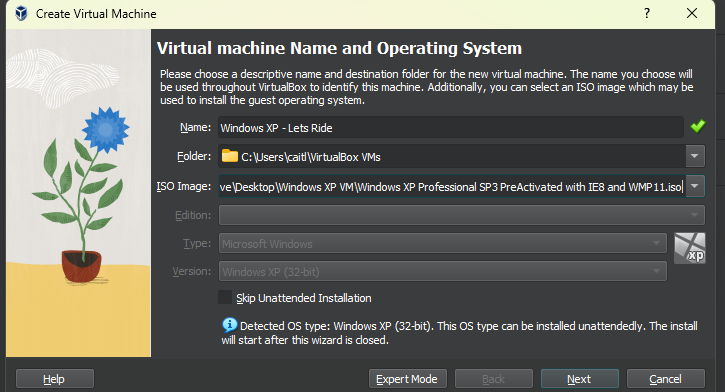Screen dimensions: 725x392
Task: Click the "ISO Image:" label
Action: point(184,186)
